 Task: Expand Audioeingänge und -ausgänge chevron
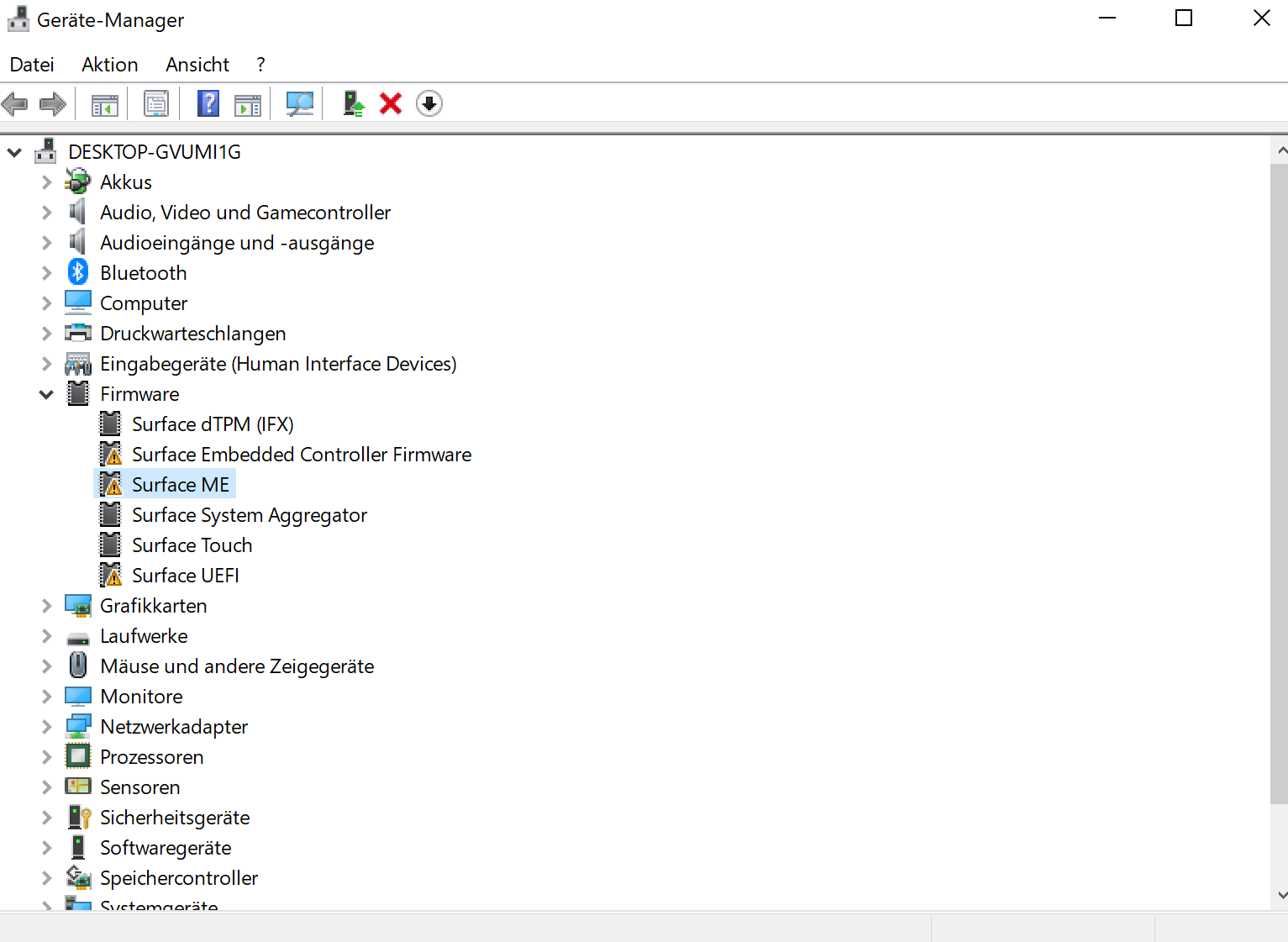coord(47,242)
